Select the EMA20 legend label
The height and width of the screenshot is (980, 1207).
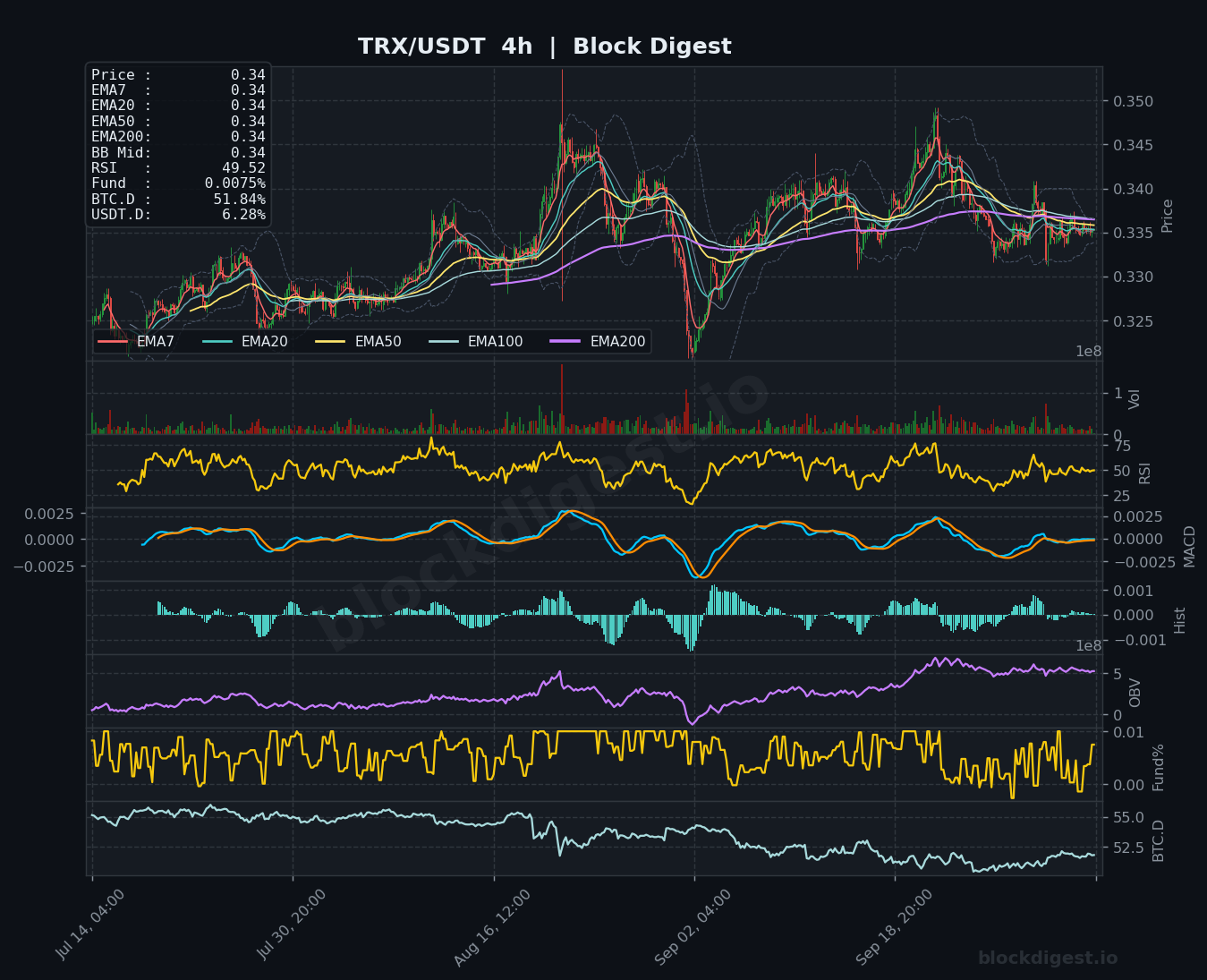265,342
